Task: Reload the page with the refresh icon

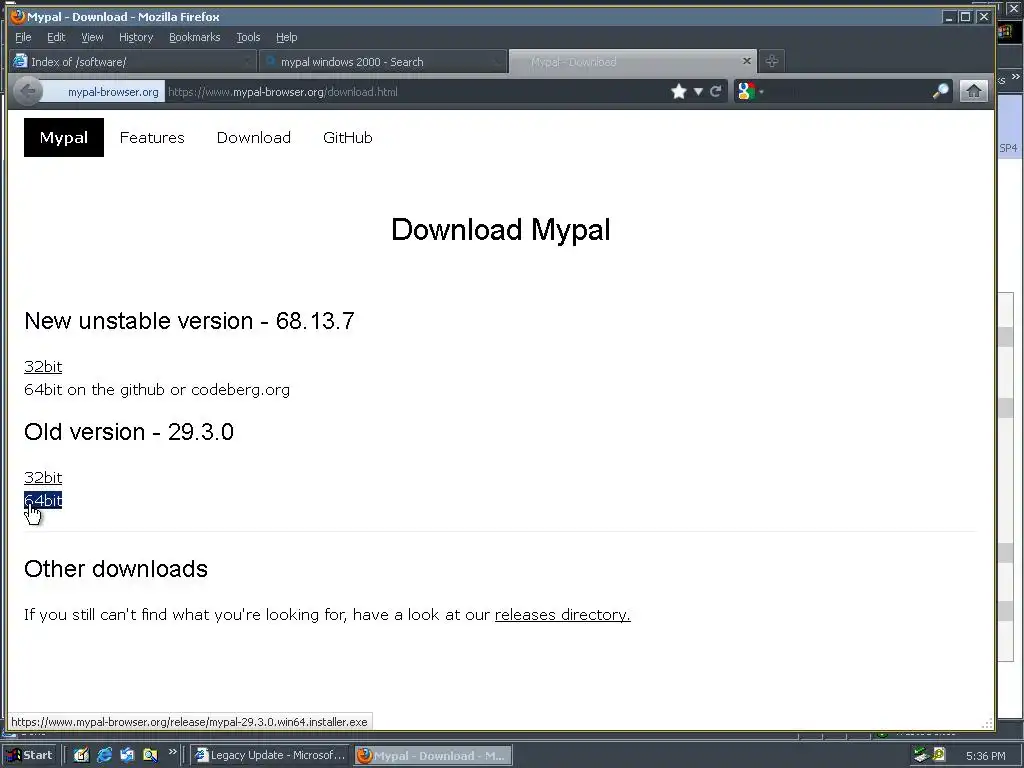Action: click(716, 91)
